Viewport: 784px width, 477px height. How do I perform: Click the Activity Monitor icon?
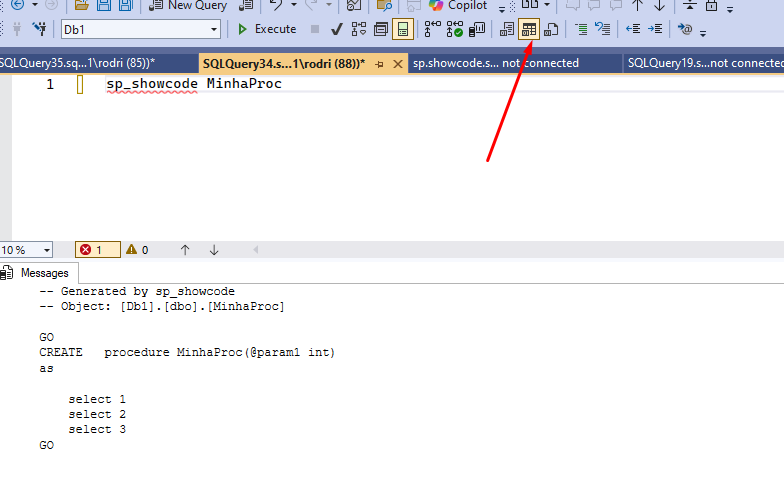[x=354, y=5]
